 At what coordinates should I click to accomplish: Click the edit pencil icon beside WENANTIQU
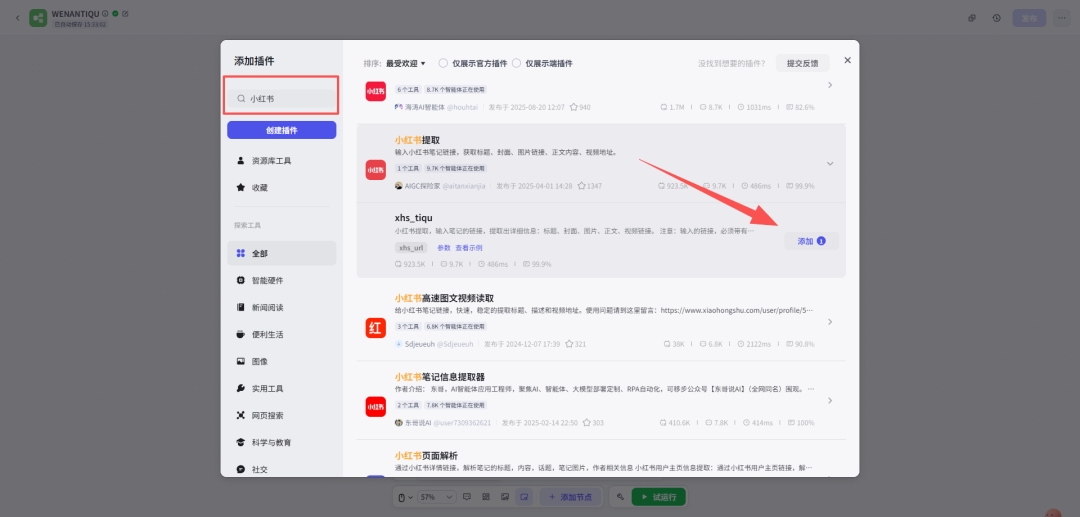pos(125,13)
